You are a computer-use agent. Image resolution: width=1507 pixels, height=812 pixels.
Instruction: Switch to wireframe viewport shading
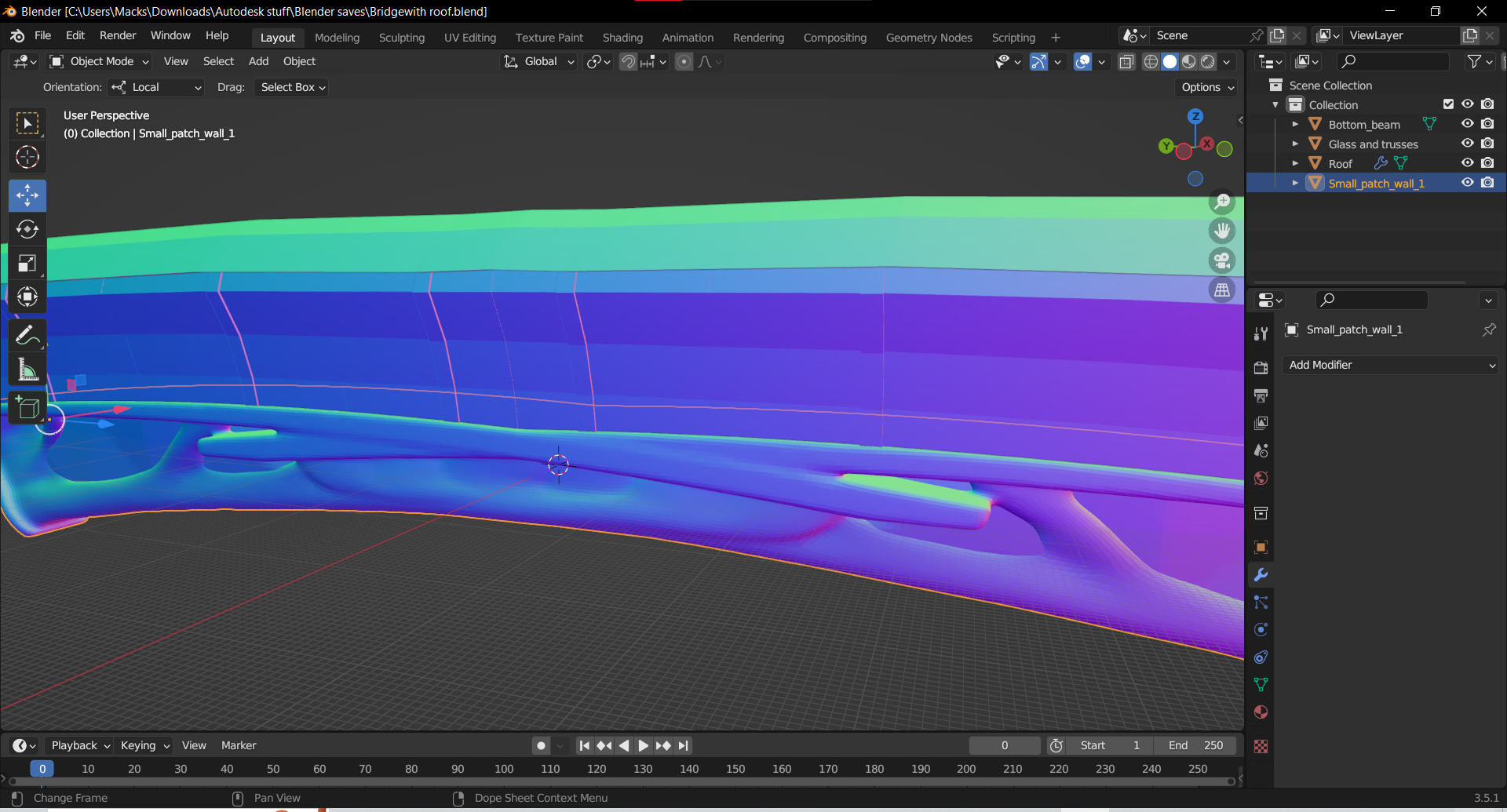click(x=1151, y=61)
